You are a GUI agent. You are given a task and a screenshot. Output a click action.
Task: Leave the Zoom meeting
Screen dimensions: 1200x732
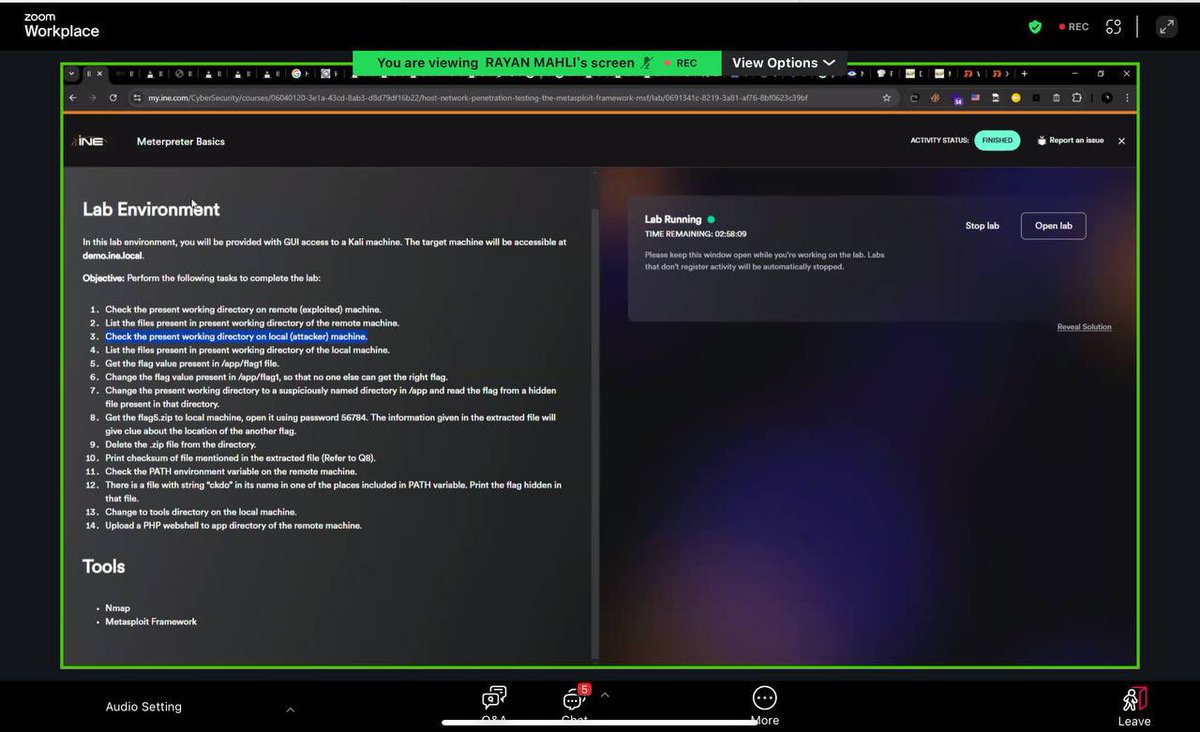(x=1134, y=706)
